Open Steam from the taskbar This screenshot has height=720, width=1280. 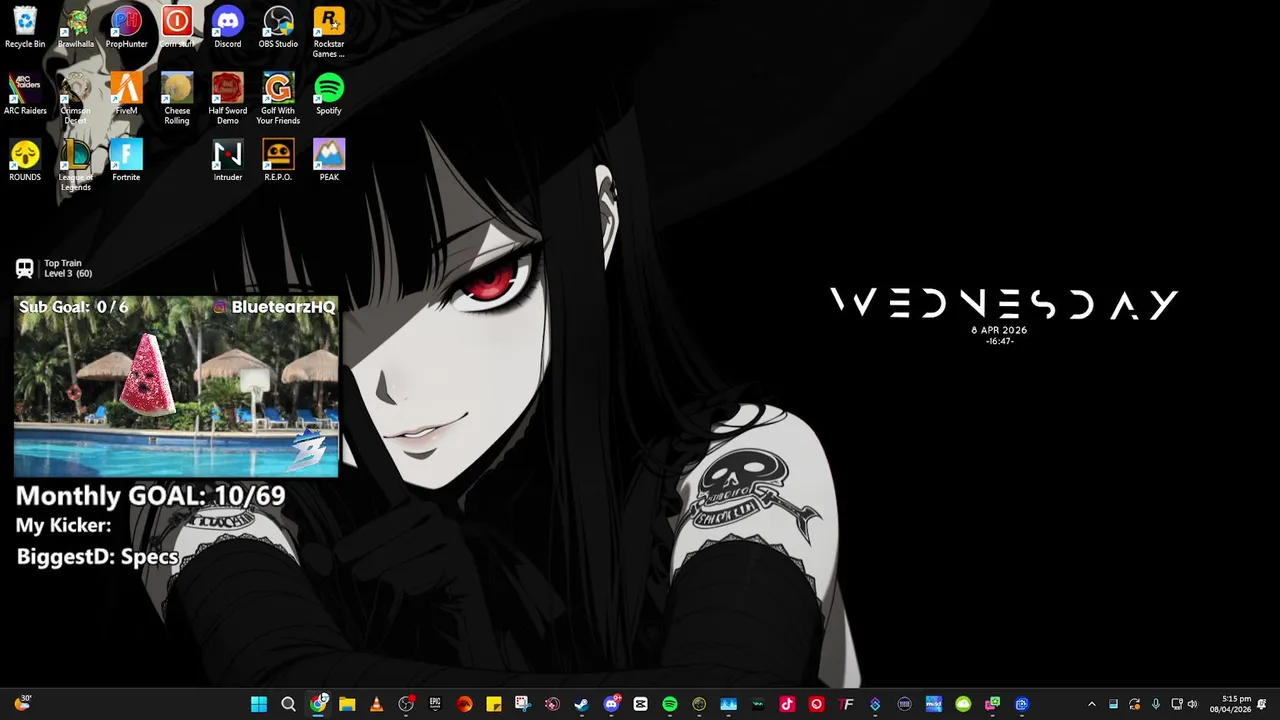tap(581, 704)
